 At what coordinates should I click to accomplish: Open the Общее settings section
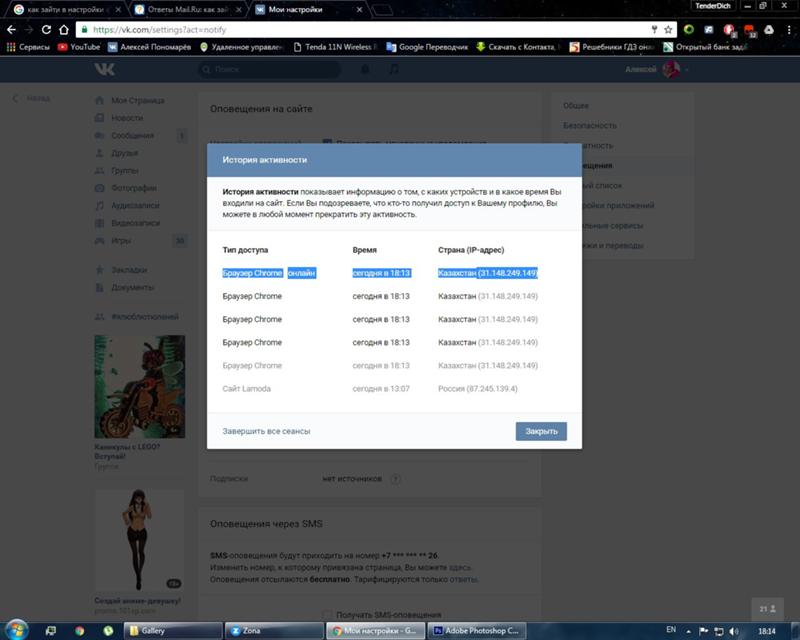point(576,106)
